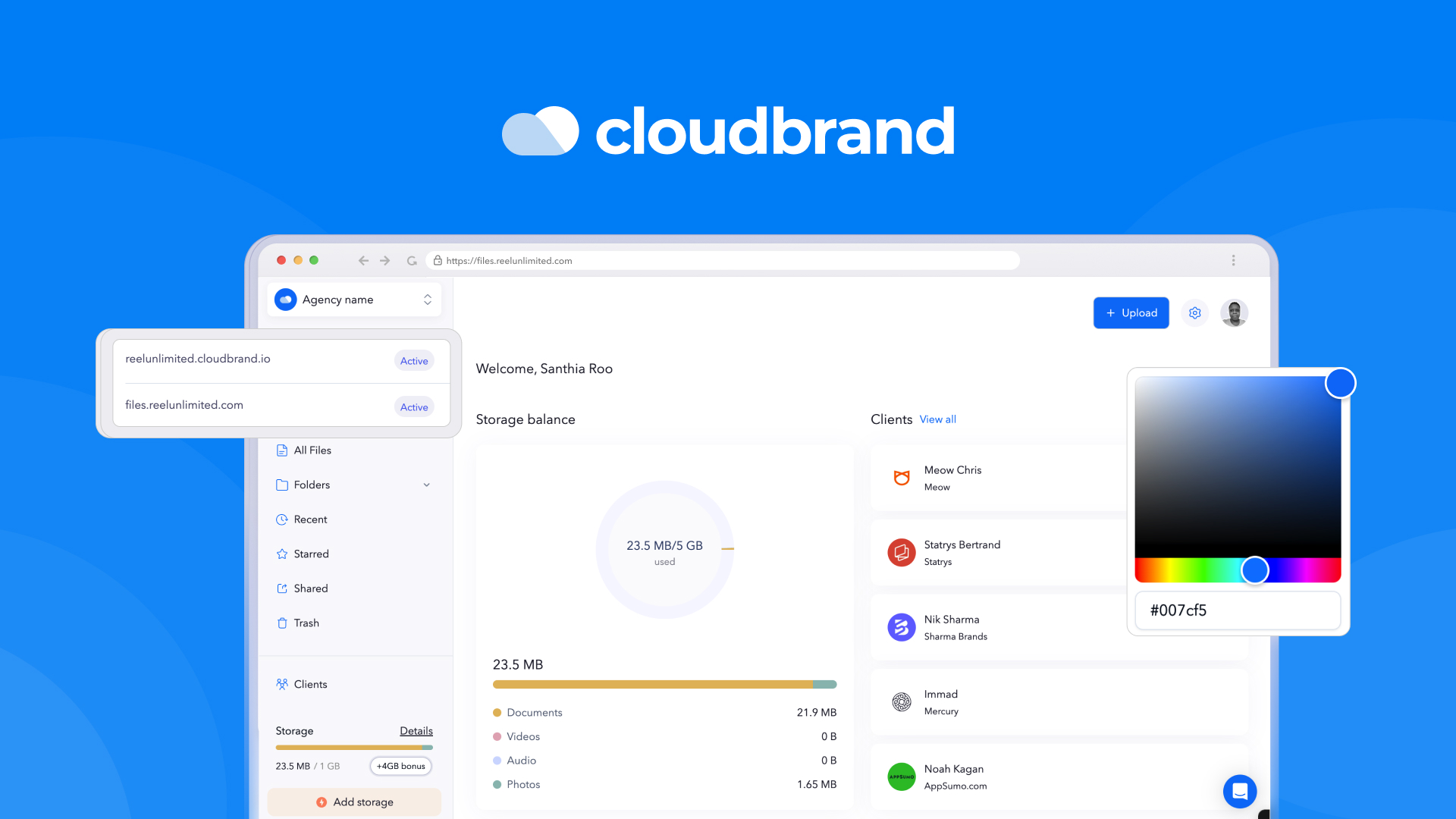
Task: Click the Recent sidebar icon
Action: (283, 519)
